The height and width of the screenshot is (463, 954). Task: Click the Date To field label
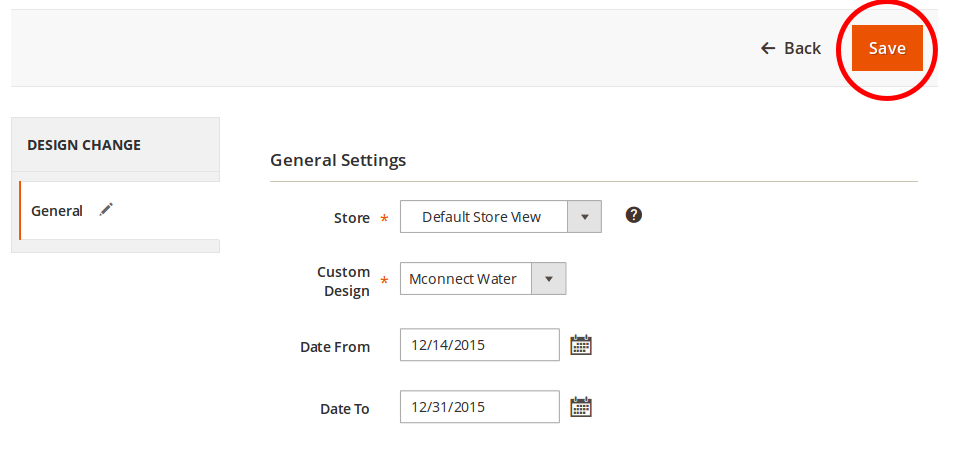pos(344,409)
